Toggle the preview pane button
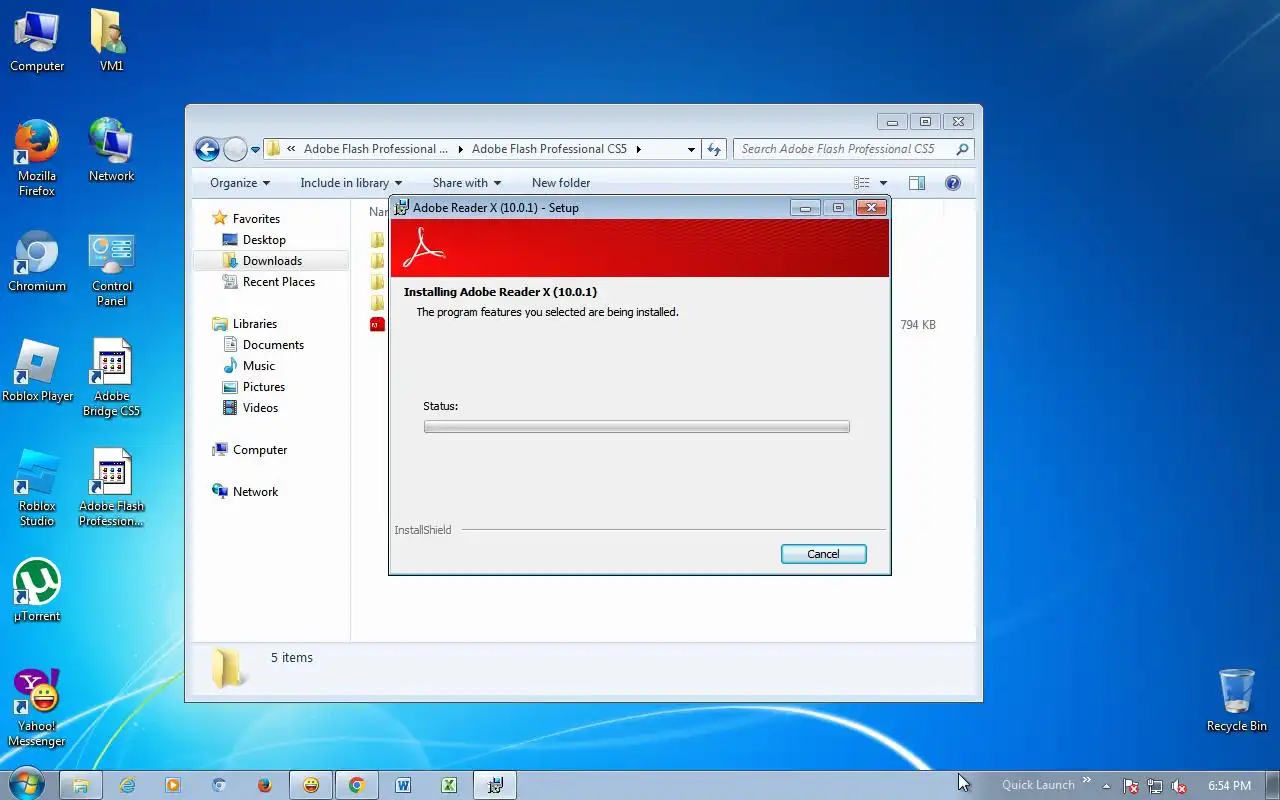Screen dimensions: 1280x800 click(917, 183)
